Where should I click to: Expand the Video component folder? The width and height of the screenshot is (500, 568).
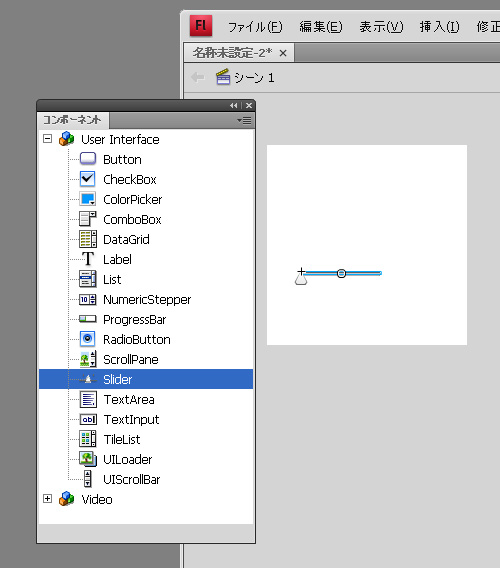pos(47,499)
